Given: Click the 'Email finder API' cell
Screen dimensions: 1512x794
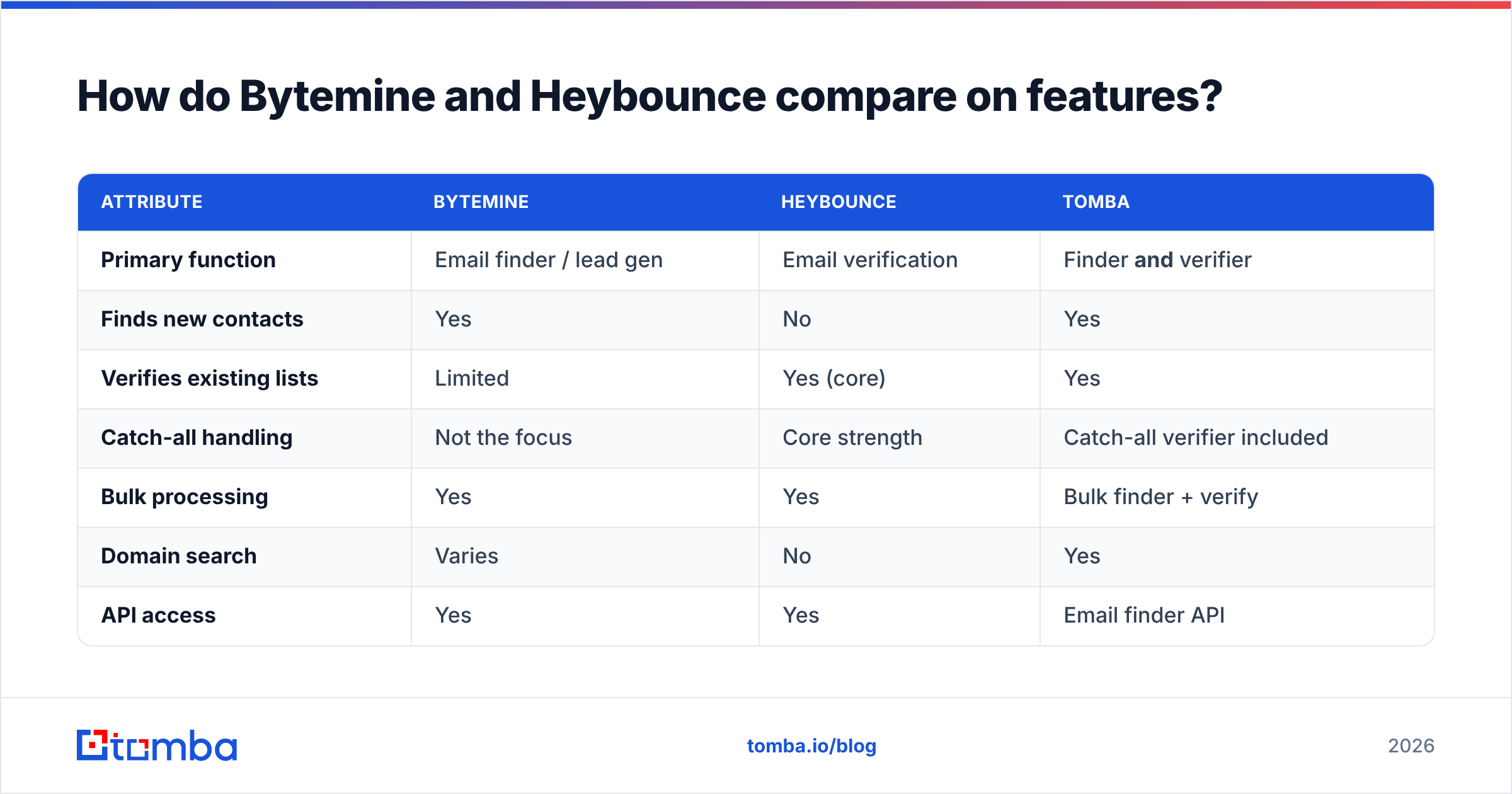Looking at the screenshot, I should pyautogui.click(x=1144, y=615).
